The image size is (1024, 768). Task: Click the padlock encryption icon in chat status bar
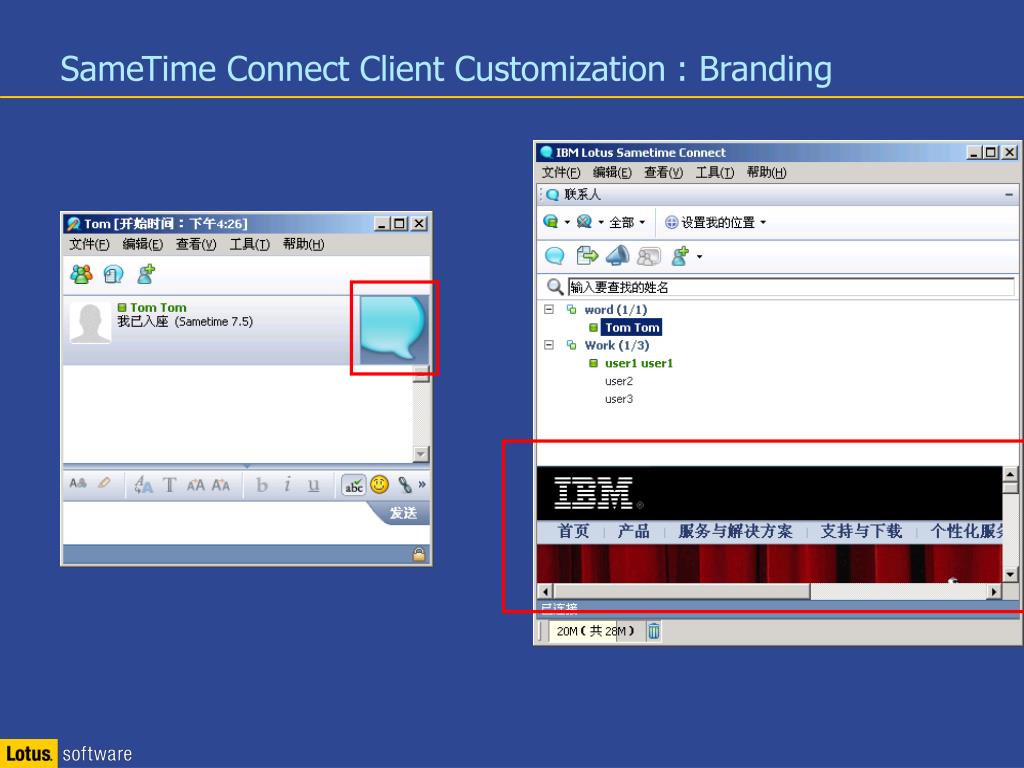419,554
